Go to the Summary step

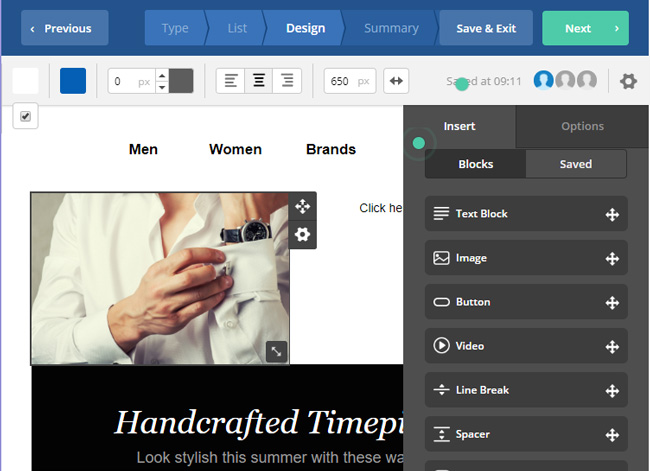coord(391,28)
